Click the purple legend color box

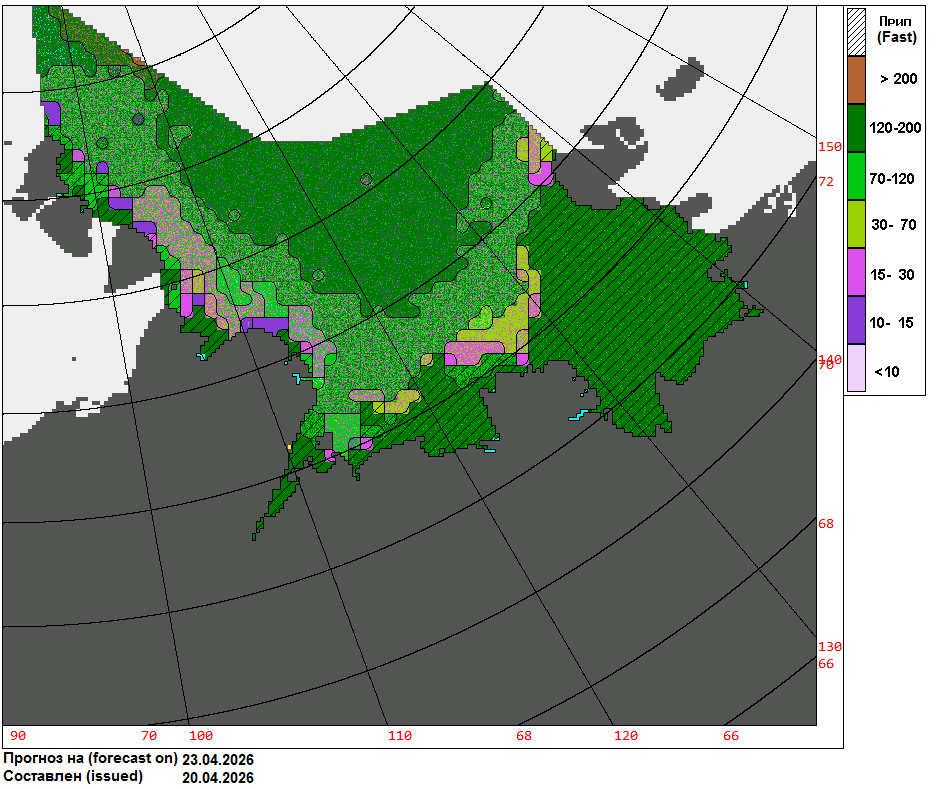pos(856,322)
